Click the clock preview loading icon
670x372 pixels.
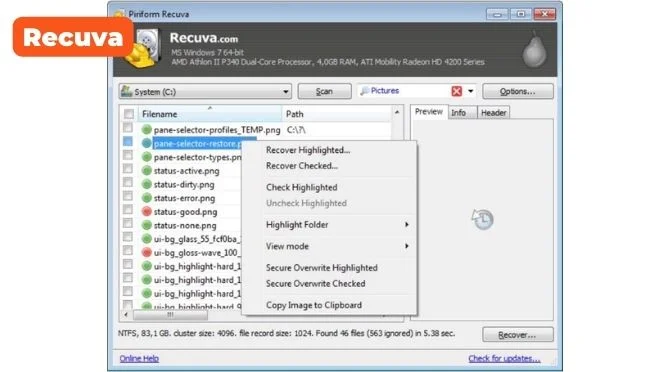tap(482, 220)
